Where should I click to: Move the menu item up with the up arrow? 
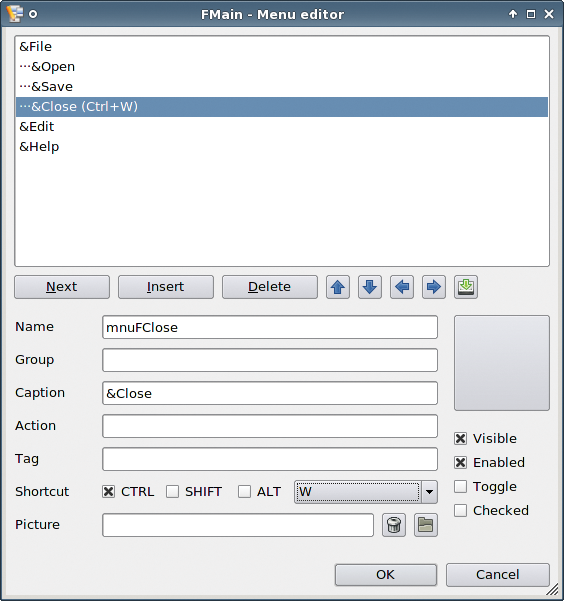pyautogui.click(x=338, y=287)
